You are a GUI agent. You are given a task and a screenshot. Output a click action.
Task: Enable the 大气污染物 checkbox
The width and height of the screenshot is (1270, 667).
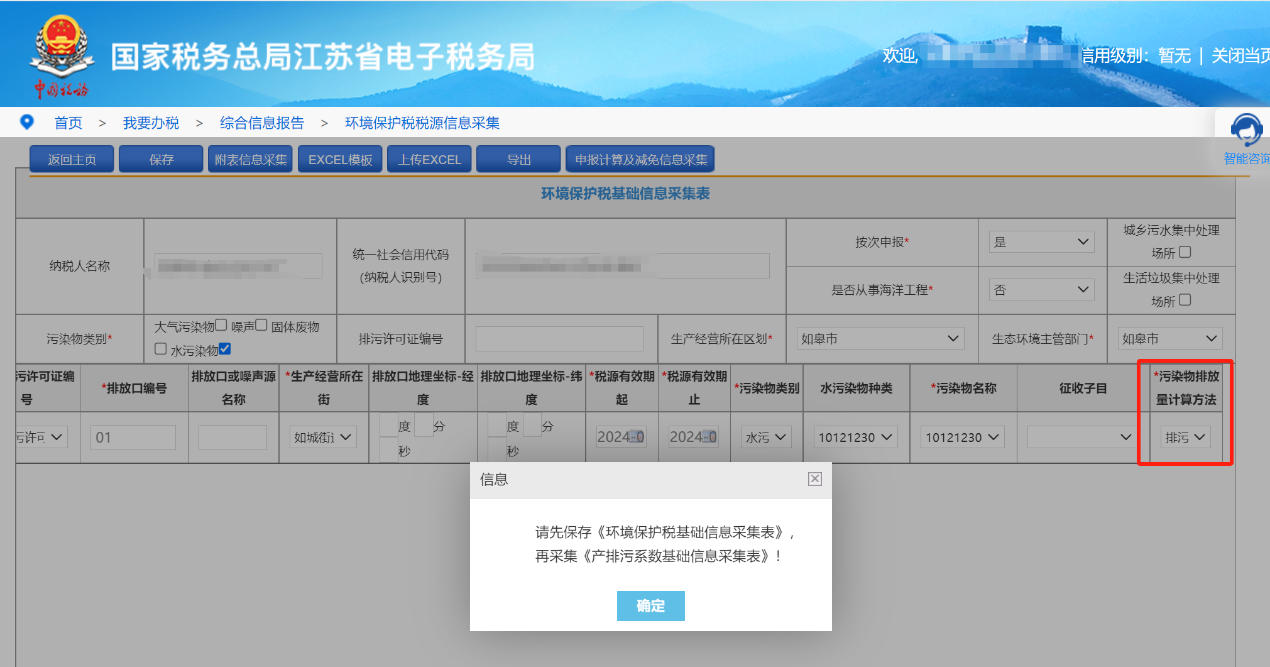click(221, 326)
